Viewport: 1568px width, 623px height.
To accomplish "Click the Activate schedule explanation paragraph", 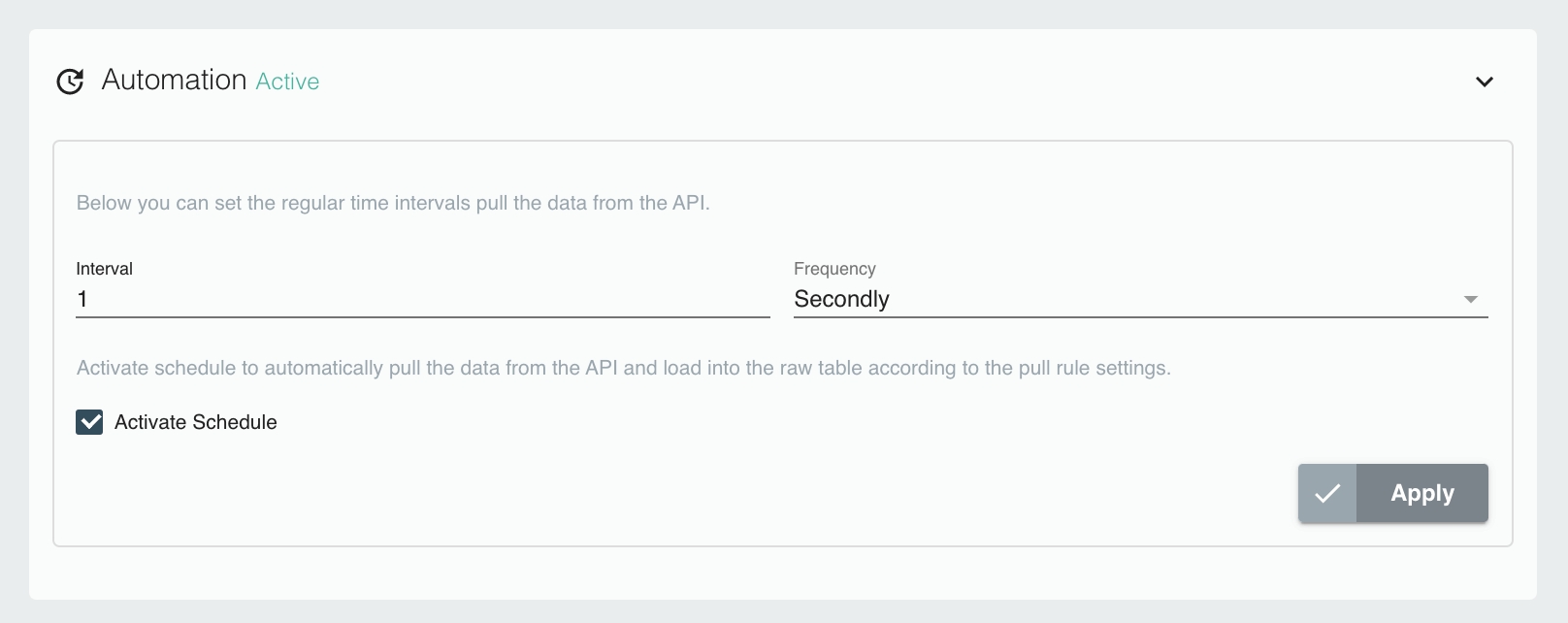I will [x=623, y=368].
